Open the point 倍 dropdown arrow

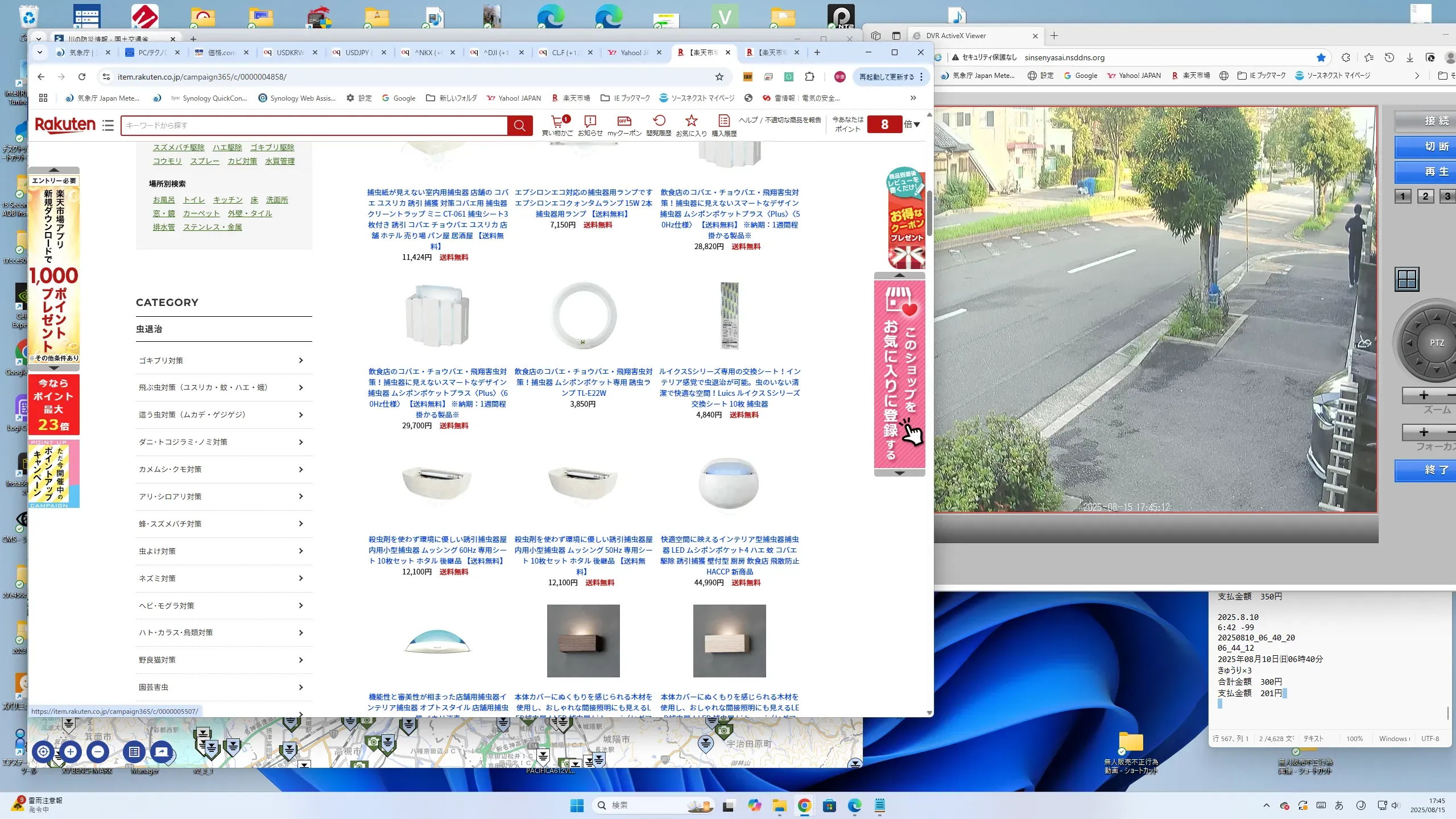coord(917,125)
